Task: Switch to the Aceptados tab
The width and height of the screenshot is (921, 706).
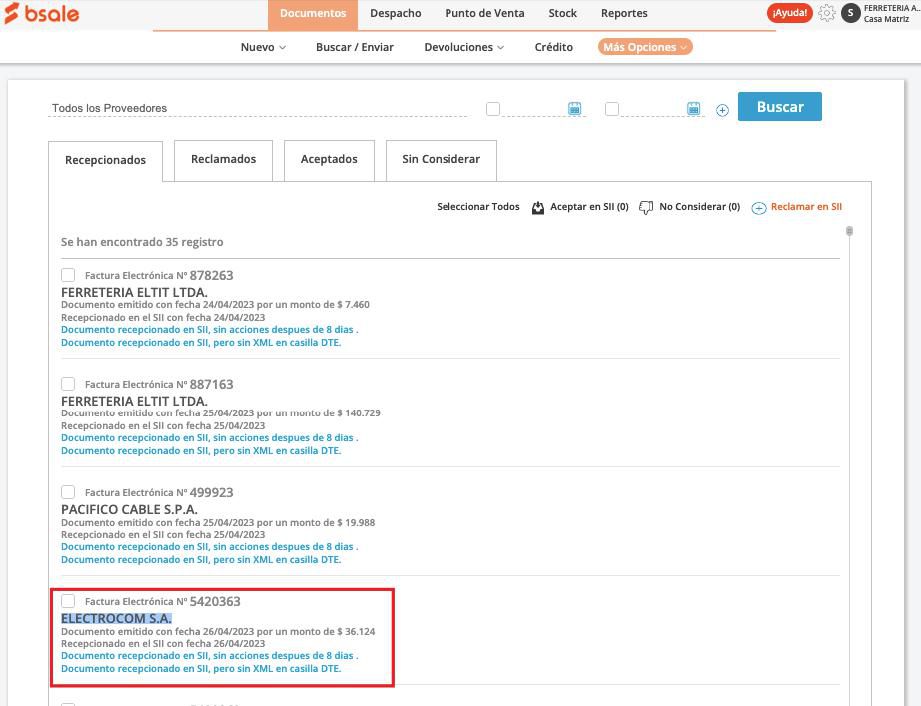Action: click(x=329, y=160)
